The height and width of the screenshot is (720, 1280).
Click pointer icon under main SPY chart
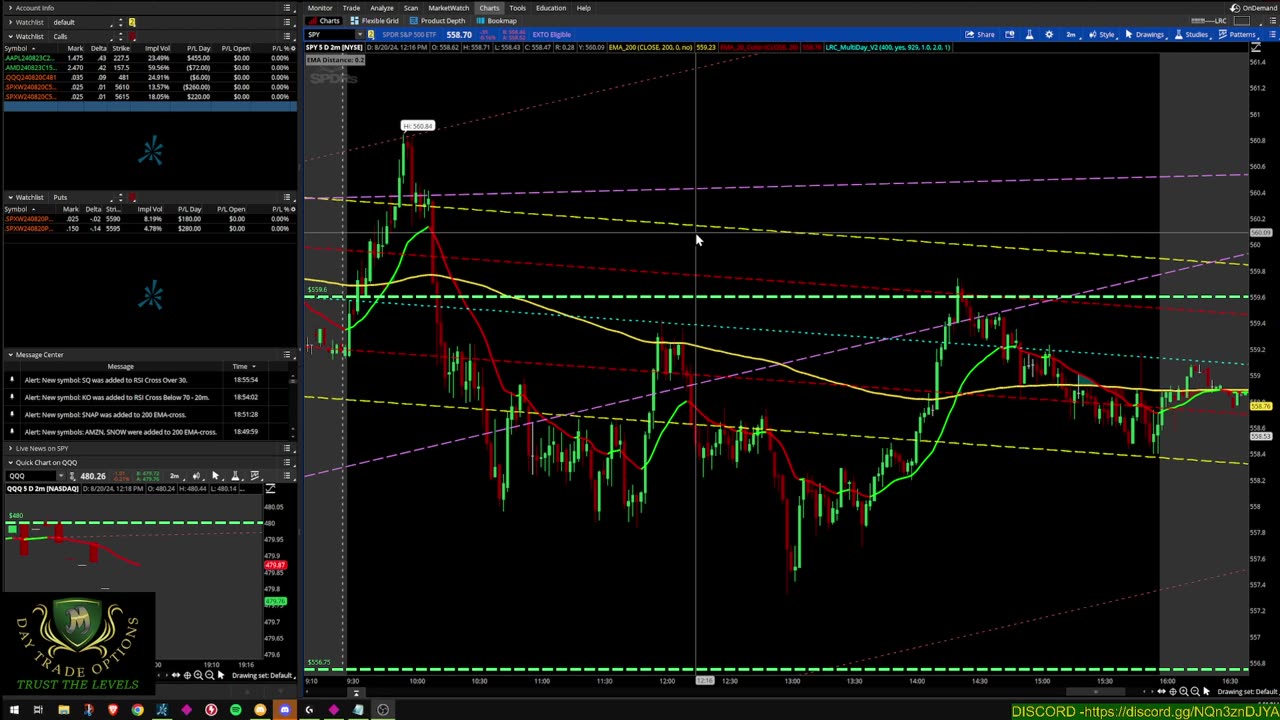coord(1206,691)
